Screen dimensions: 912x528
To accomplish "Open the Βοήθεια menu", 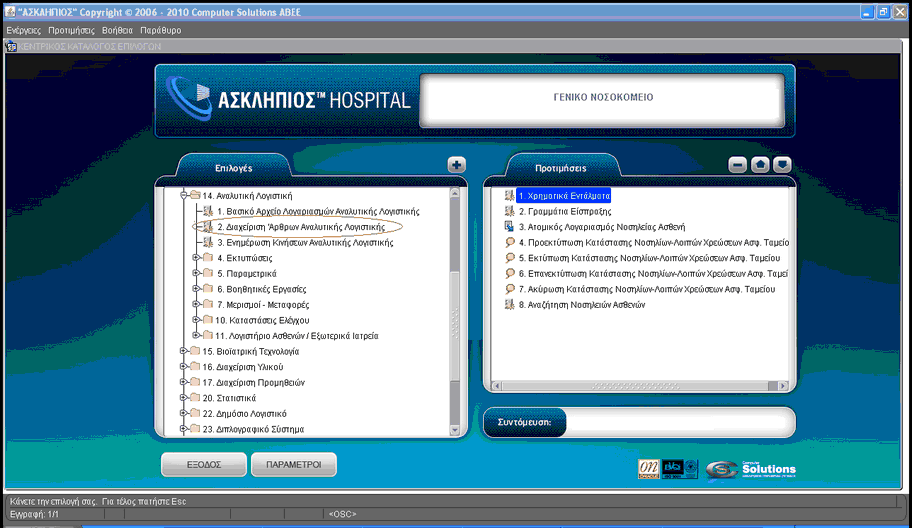I will point(117,30).
